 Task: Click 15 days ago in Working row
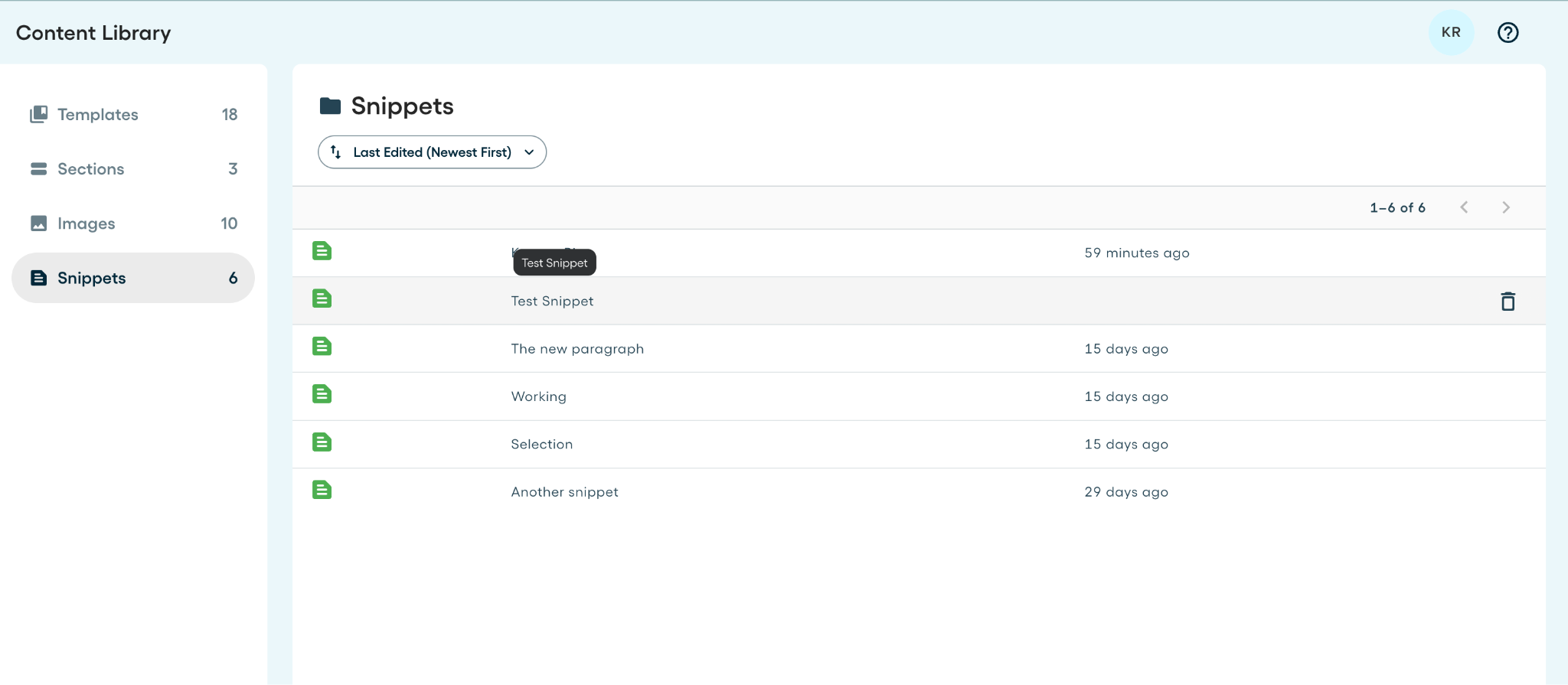point(1126,396)
